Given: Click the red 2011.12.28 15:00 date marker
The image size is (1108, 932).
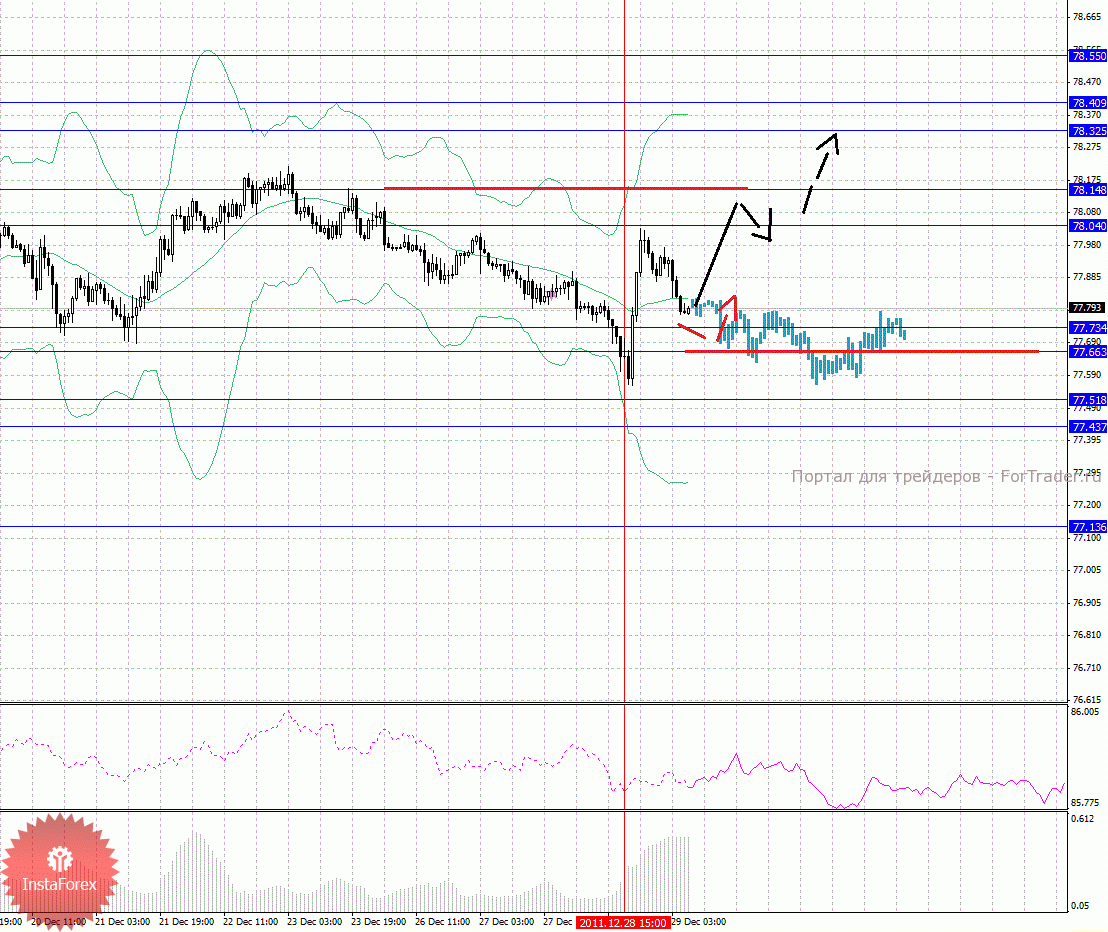Looking at the screenshot, I should coord(623,923).
